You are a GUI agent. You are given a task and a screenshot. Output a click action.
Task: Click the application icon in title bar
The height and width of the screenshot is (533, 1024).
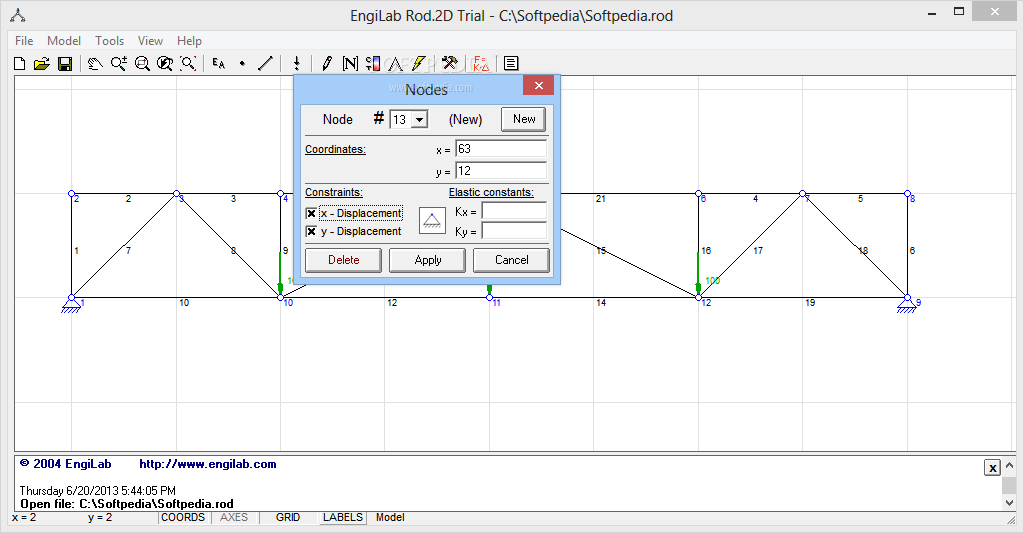[x=18, y=15]
